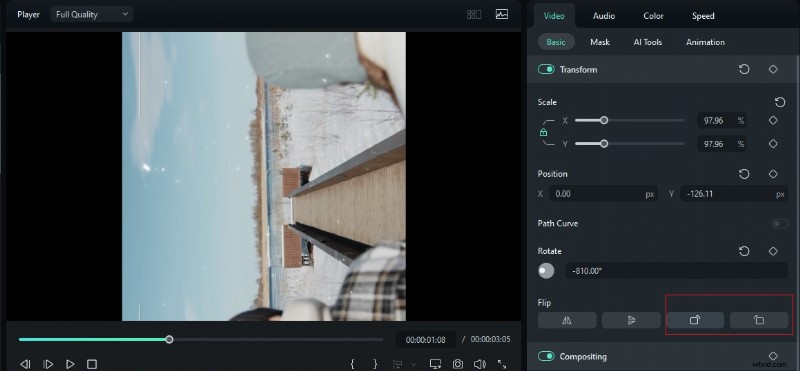Image resolution: width=800 pixels, height=371 pixels.
Task: Switch to the Color tab
Action: [653, 16]
